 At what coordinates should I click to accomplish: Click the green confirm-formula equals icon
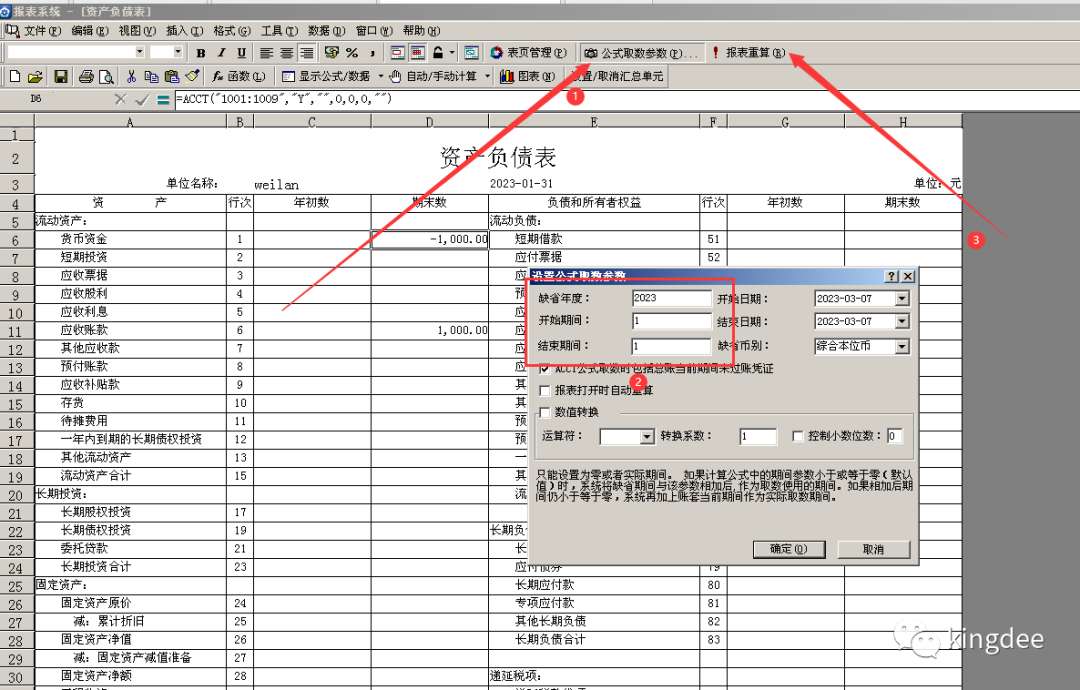(163, 99)
